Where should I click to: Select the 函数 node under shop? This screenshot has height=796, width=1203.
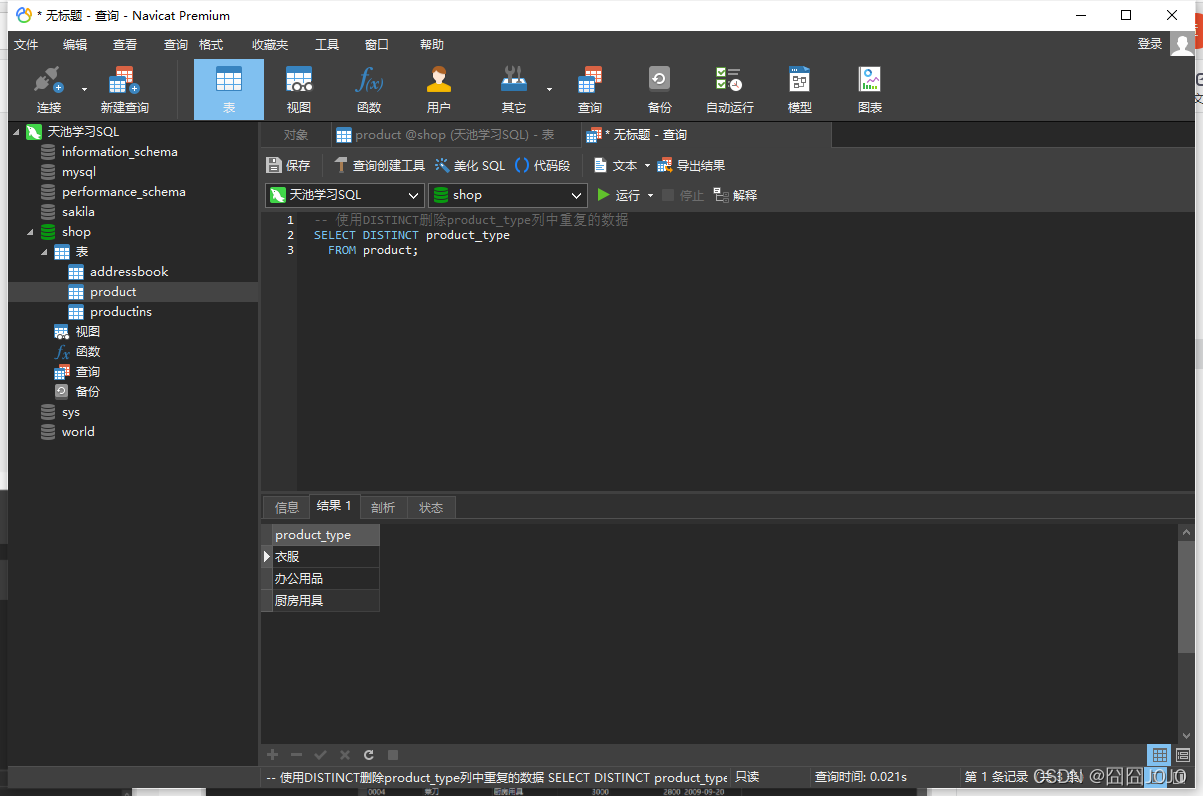tap(88, 352)
